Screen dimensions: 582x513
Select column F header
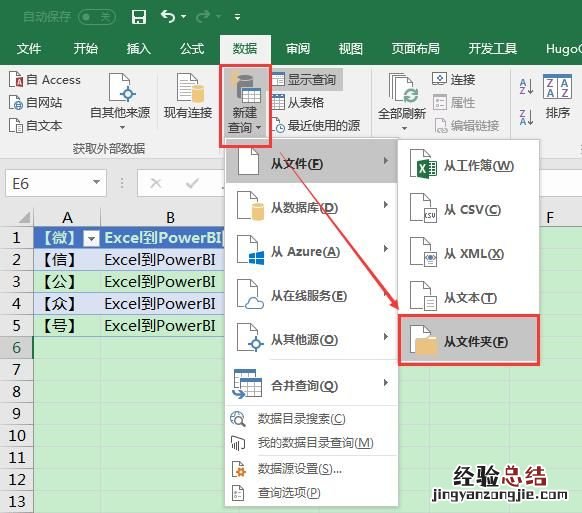pos(550,218)
